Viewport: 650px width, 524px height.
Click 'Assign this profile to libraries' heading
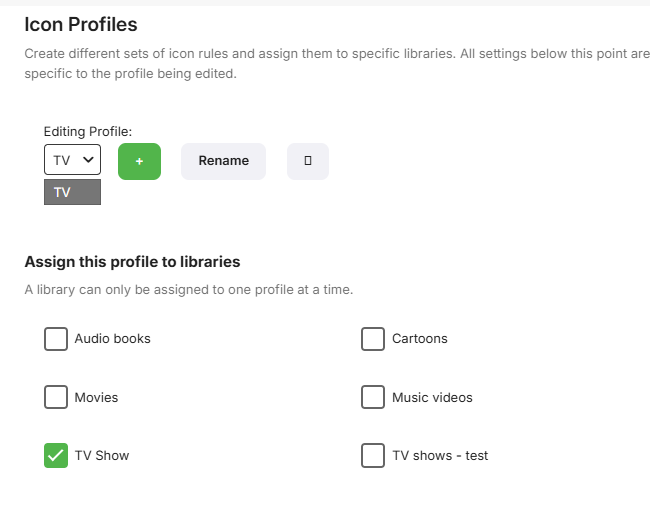click(x=132, y=262)
